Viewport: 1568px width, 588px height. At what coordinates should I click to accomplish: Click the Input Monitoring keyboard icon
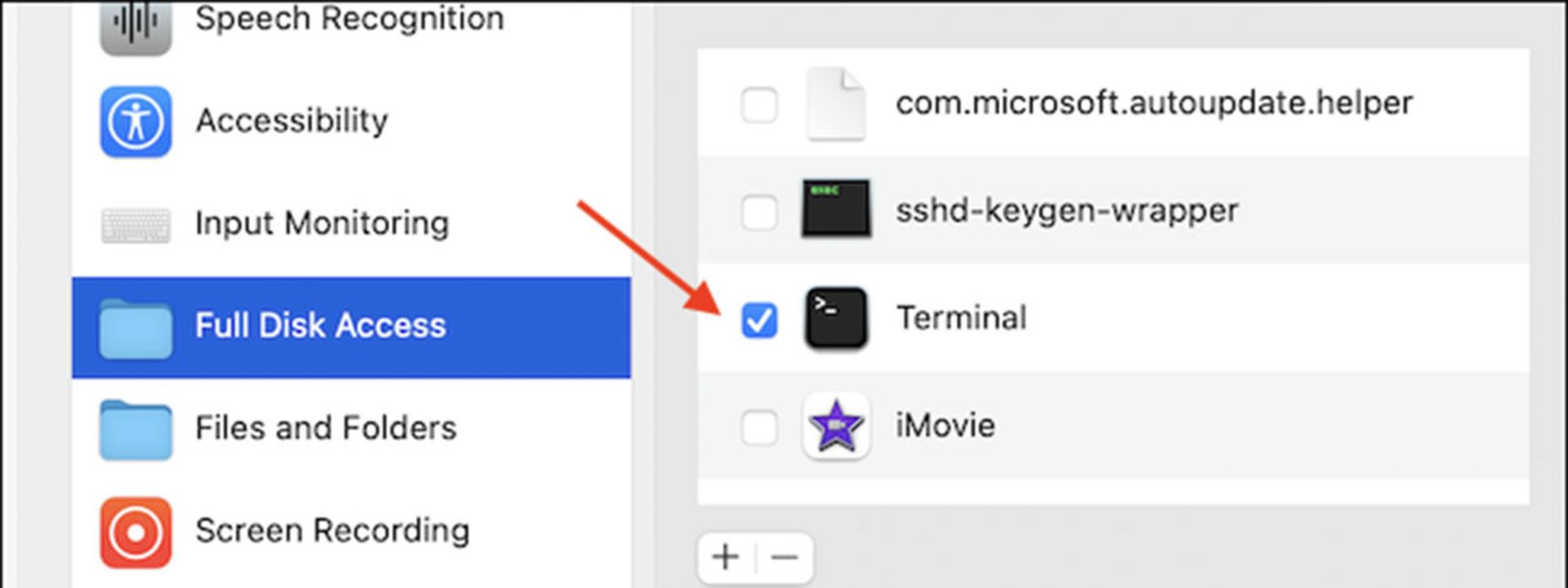pyautogui.click(x=136, y=225)
